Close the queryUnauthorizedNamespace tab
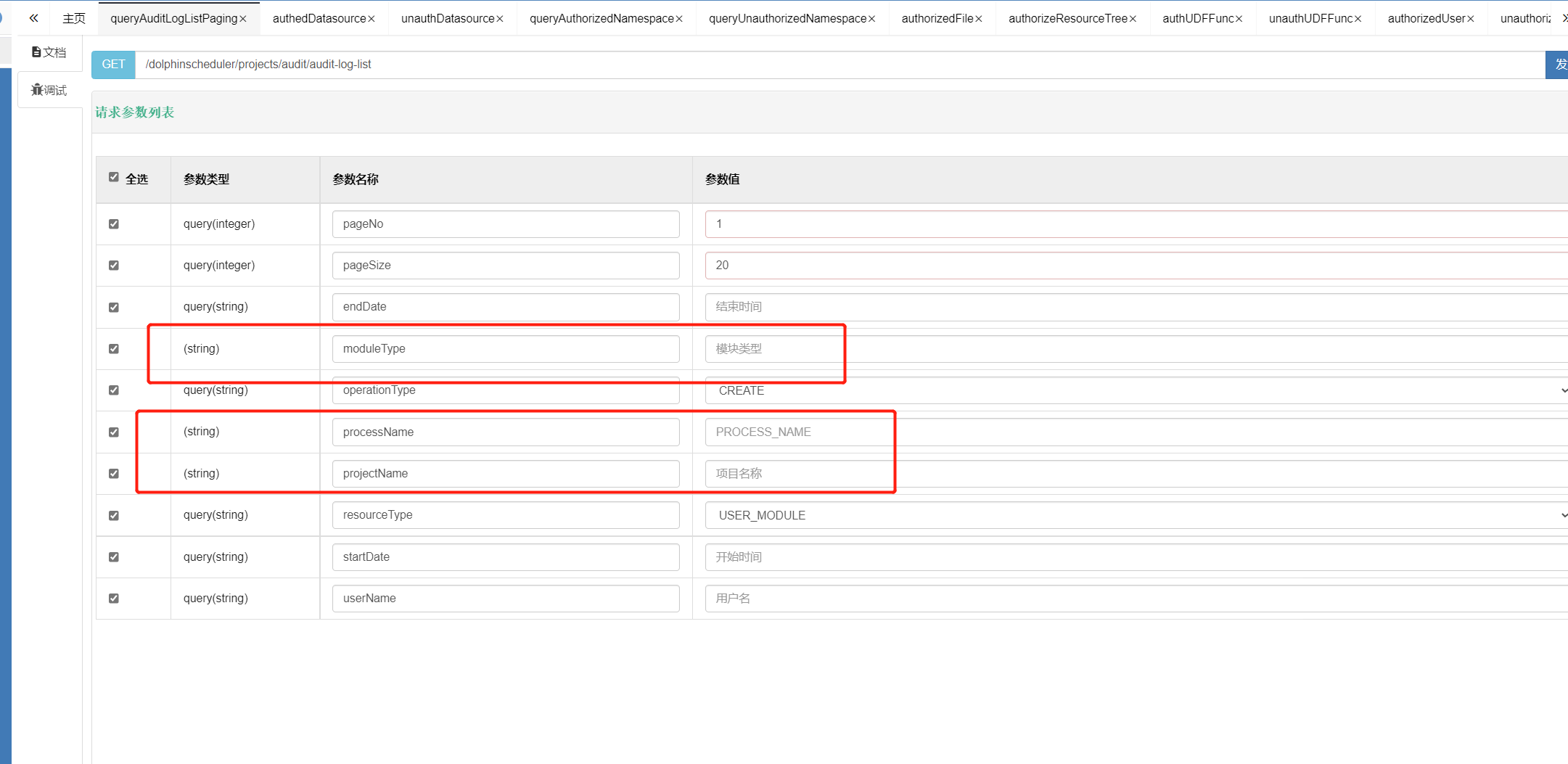Viewport: 1568px width, 764px height. click(872, 19)
